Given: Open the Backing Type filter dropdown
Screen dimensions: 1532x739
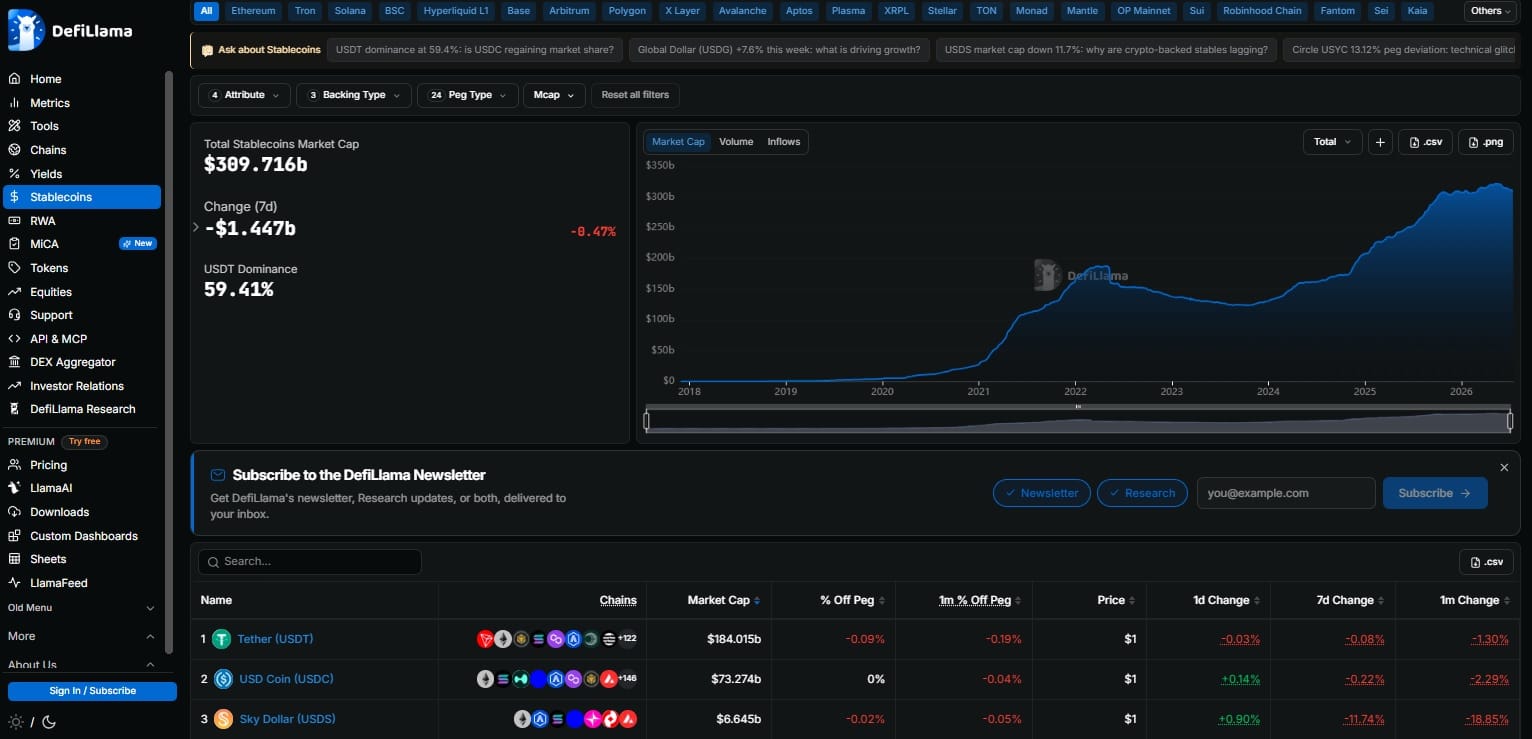Looking at the screenshot, I should pyautogui.click(x=354, y=95).
